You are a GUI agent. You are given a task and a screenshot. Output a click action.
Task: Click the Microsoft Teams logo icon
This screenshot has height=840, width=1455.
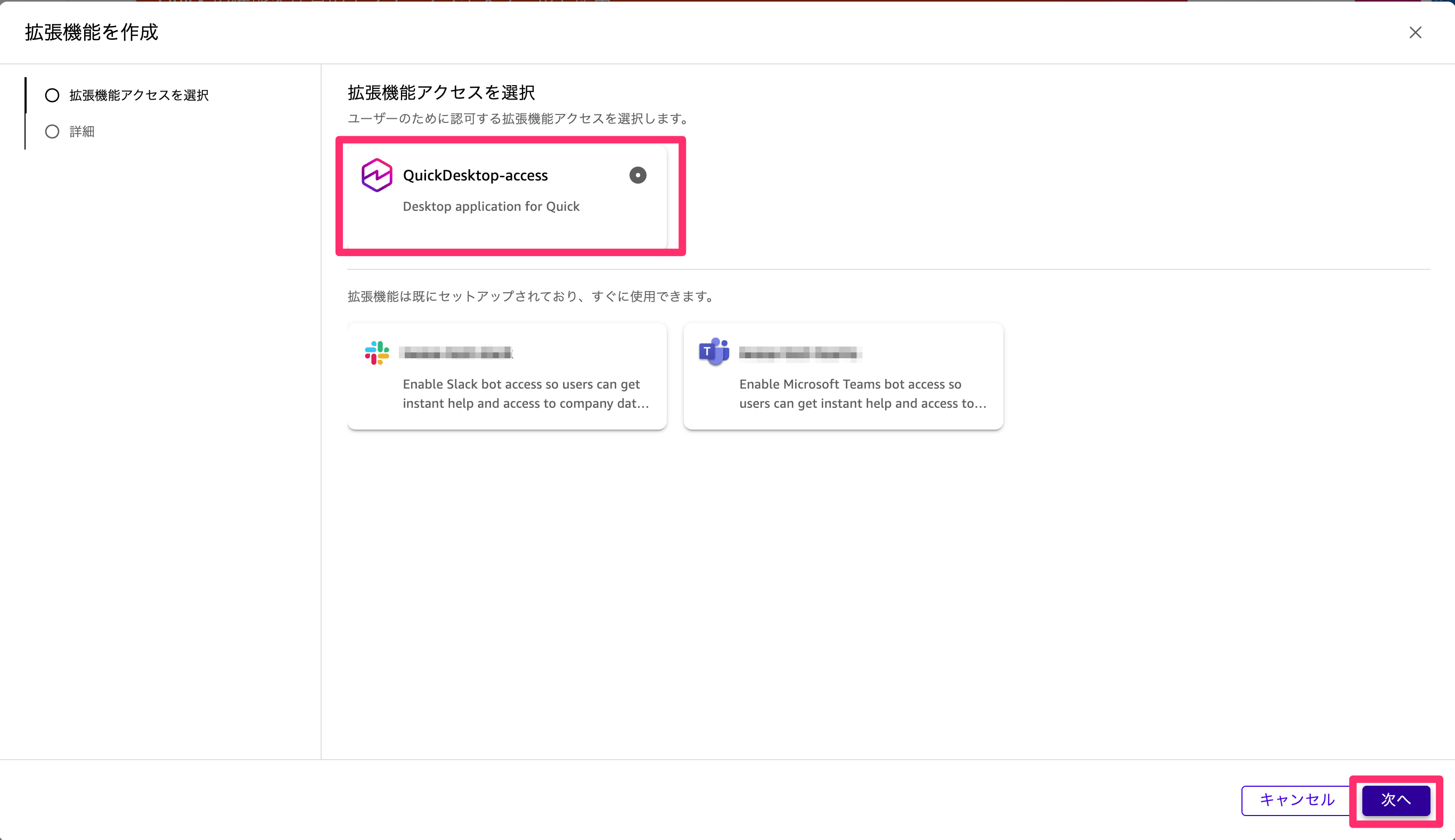714,351
